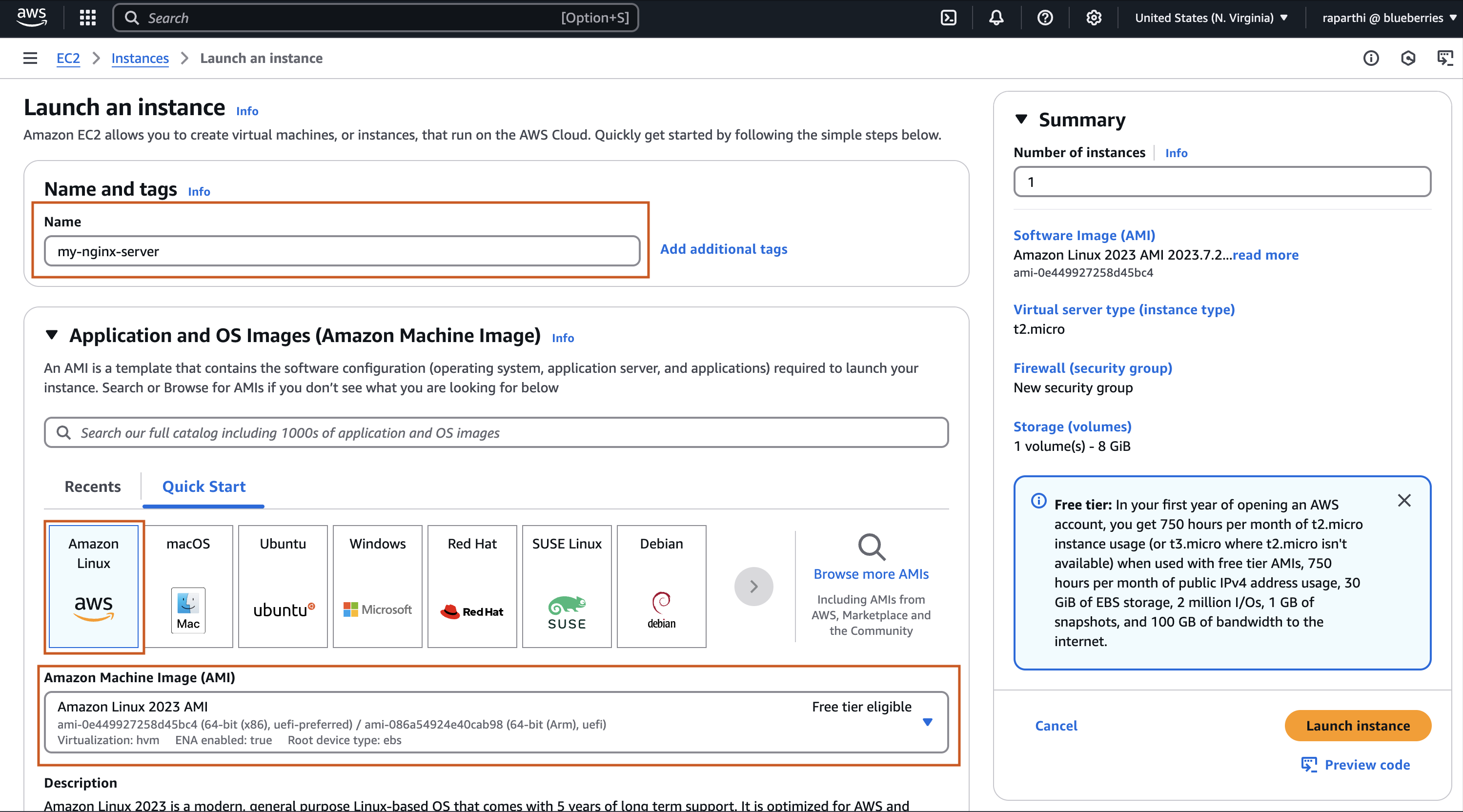1463x812 pixels.
Task: Open Info link for Application and OS Images
Action: point(563,338)
